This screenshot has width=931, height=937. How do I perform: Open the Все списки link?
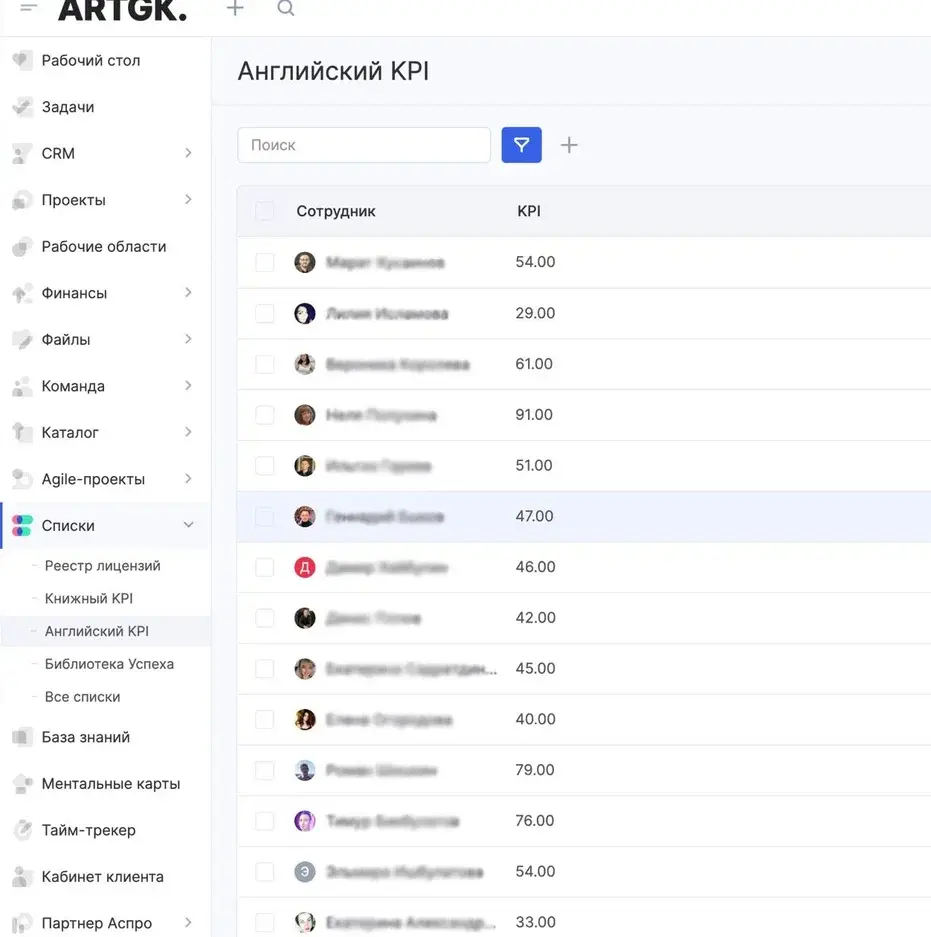coord(82,697)
